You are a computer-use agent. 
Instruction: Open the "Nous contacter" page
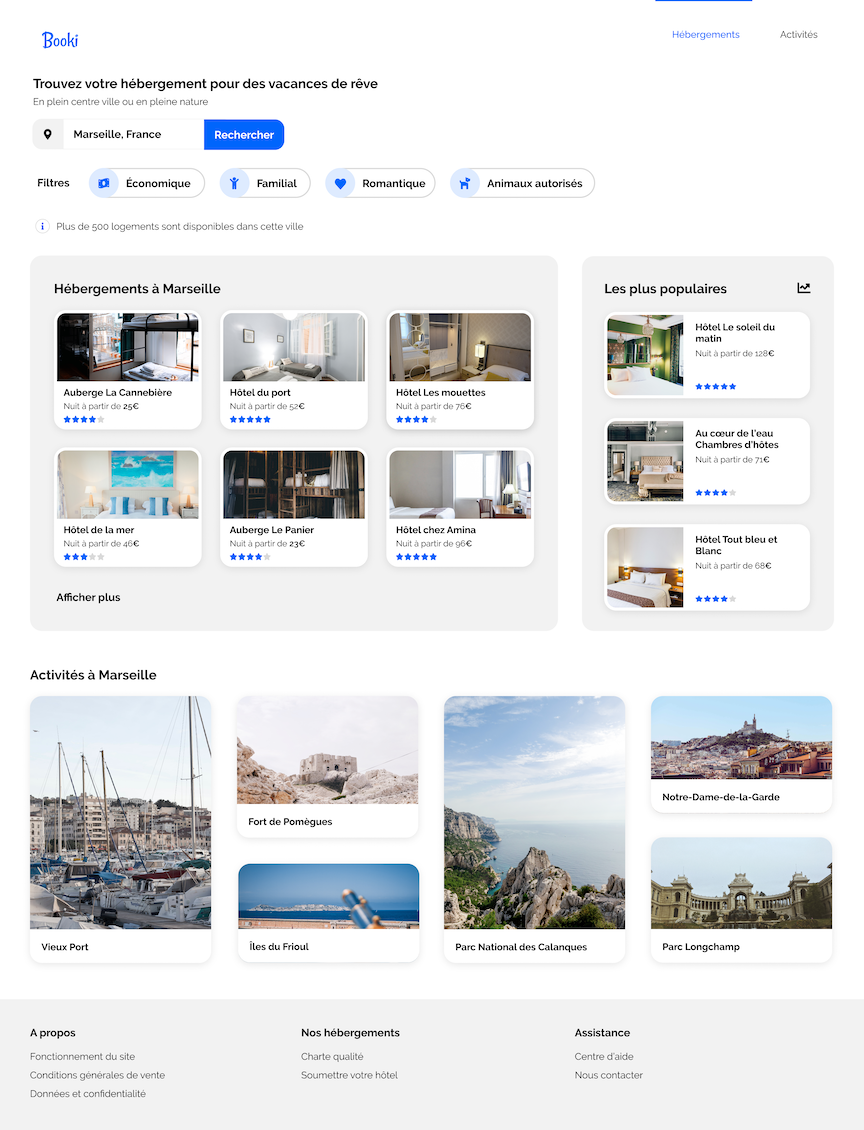tap(607, 1075)
